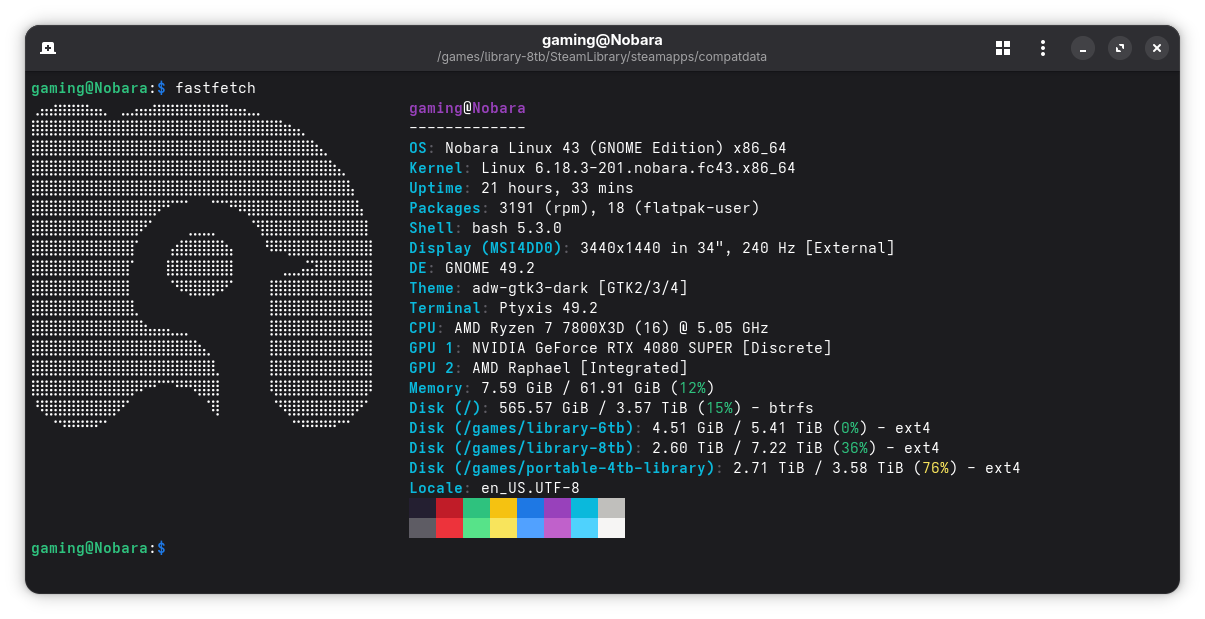
Task: Click the Disk library-8tb line
Action: 674,448
